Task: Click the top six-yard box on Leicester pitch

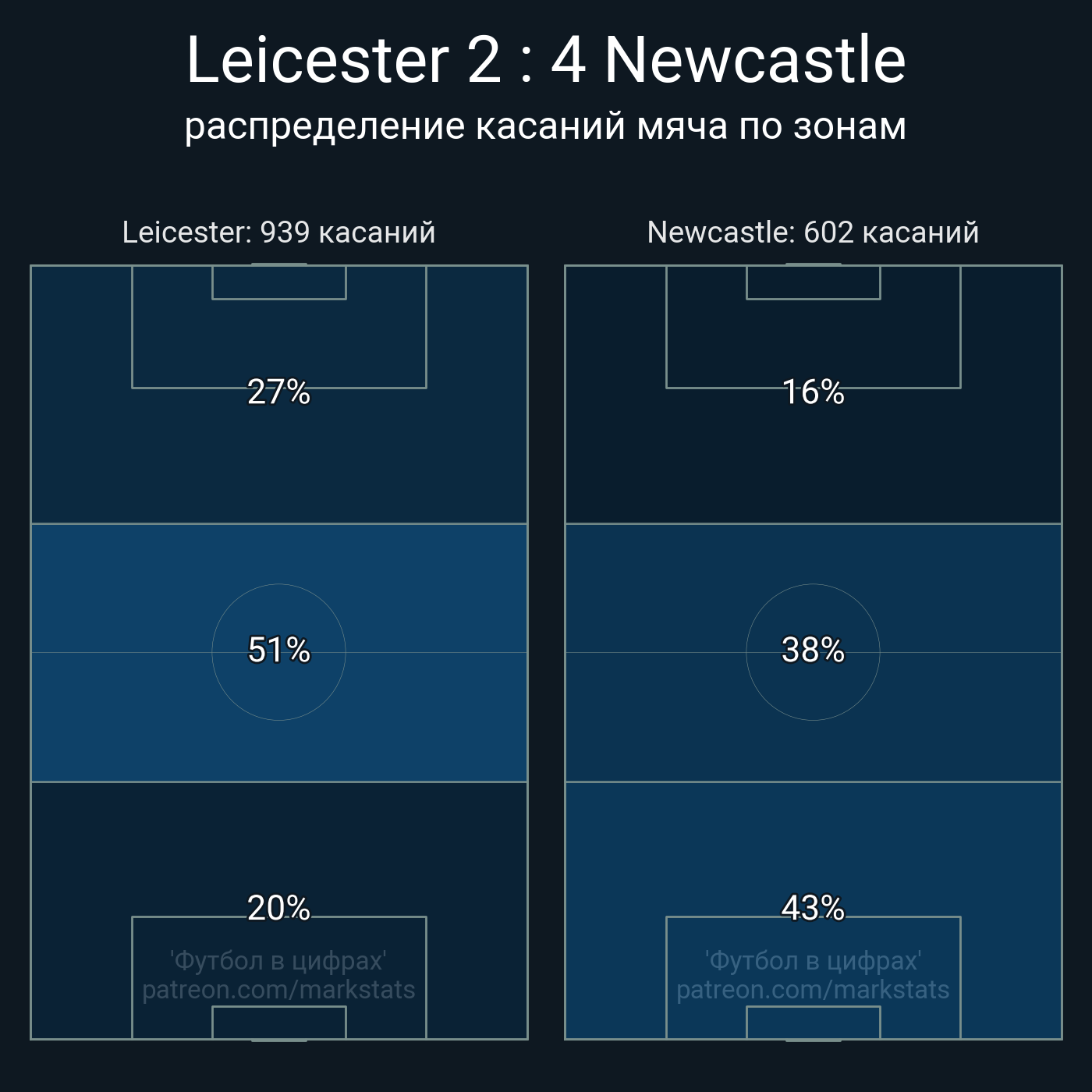Action: pos(279,282)
